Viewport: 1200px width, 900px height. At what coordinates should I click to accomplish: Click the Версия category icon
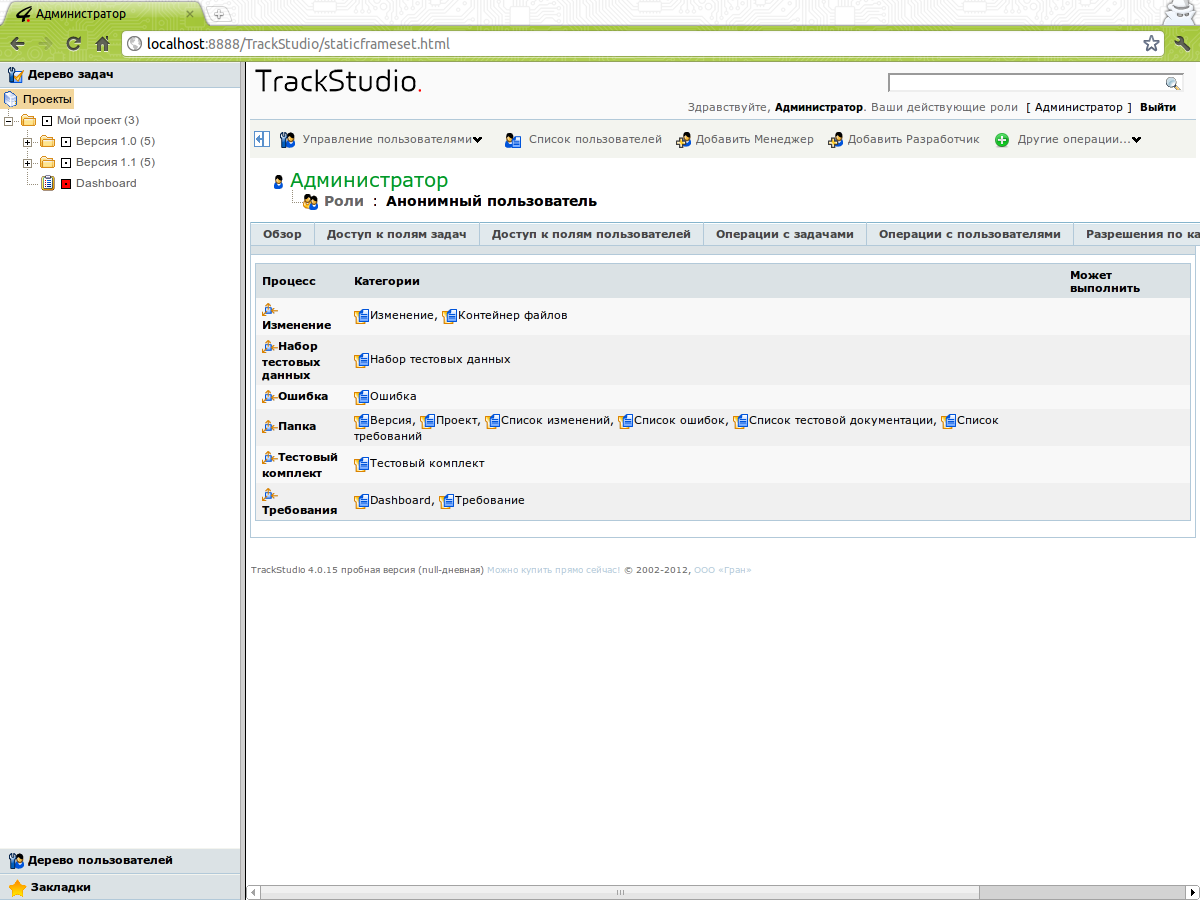(362, 421)
